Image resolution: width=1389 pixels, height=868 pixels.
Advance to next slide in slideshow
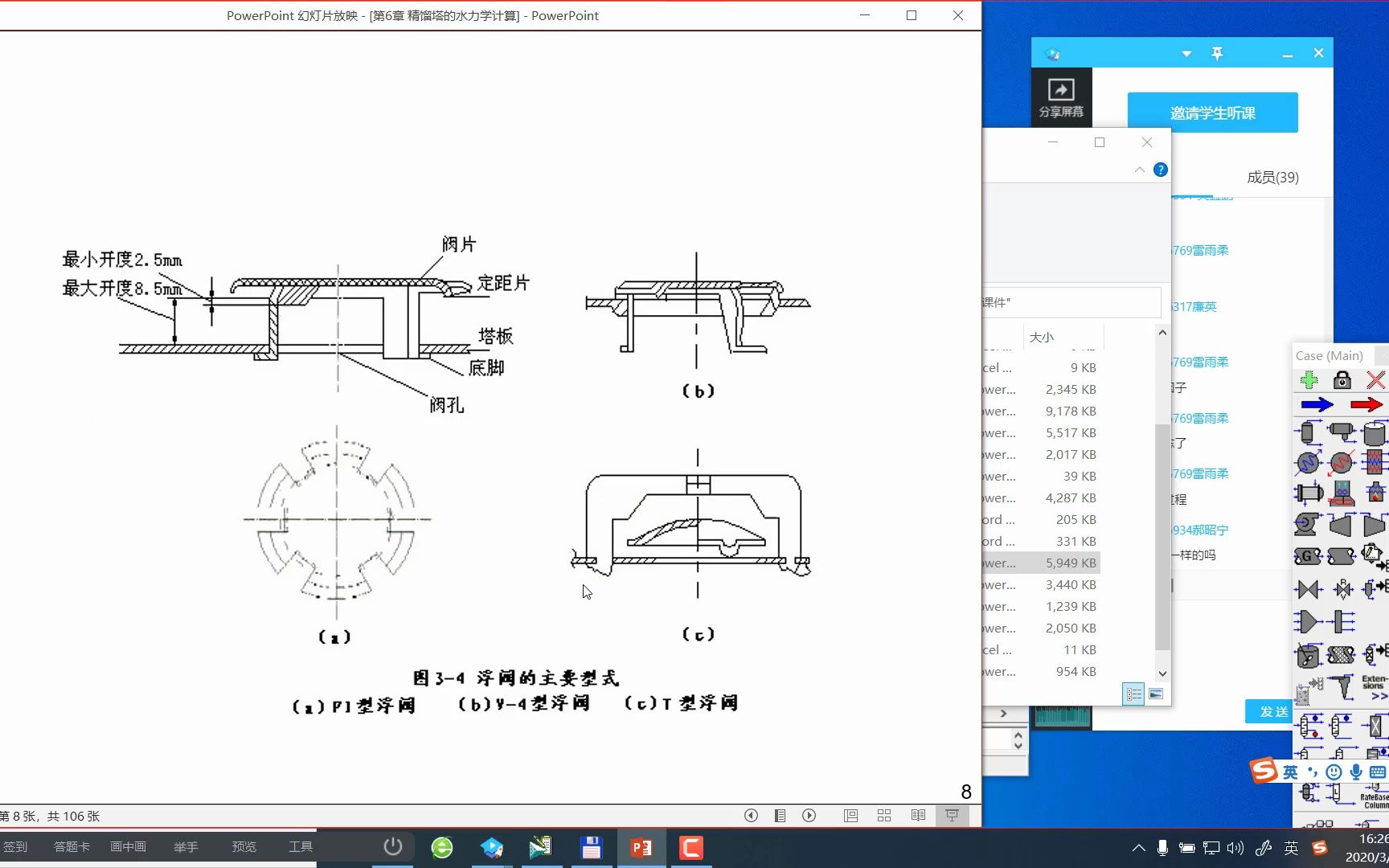point(809,816)
